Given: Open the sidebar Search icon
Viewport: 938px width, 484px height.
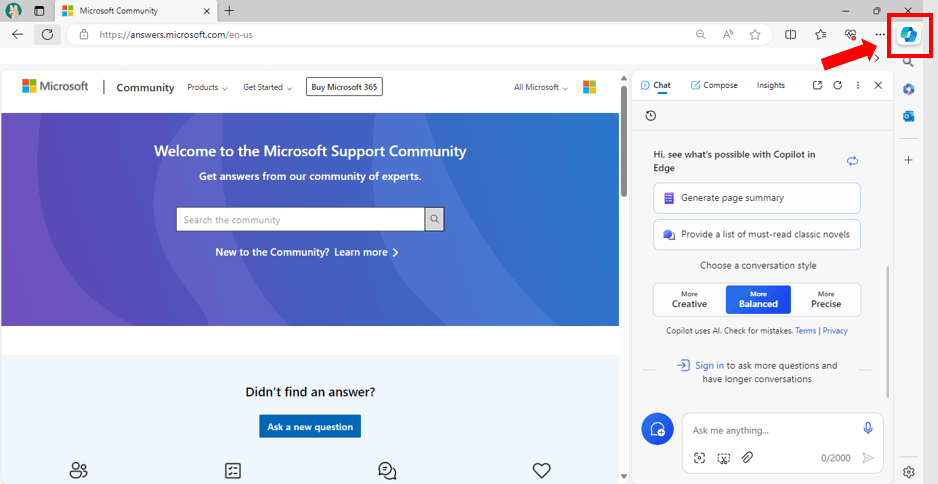Looking at the screenshot, I should tap(908, 62).
